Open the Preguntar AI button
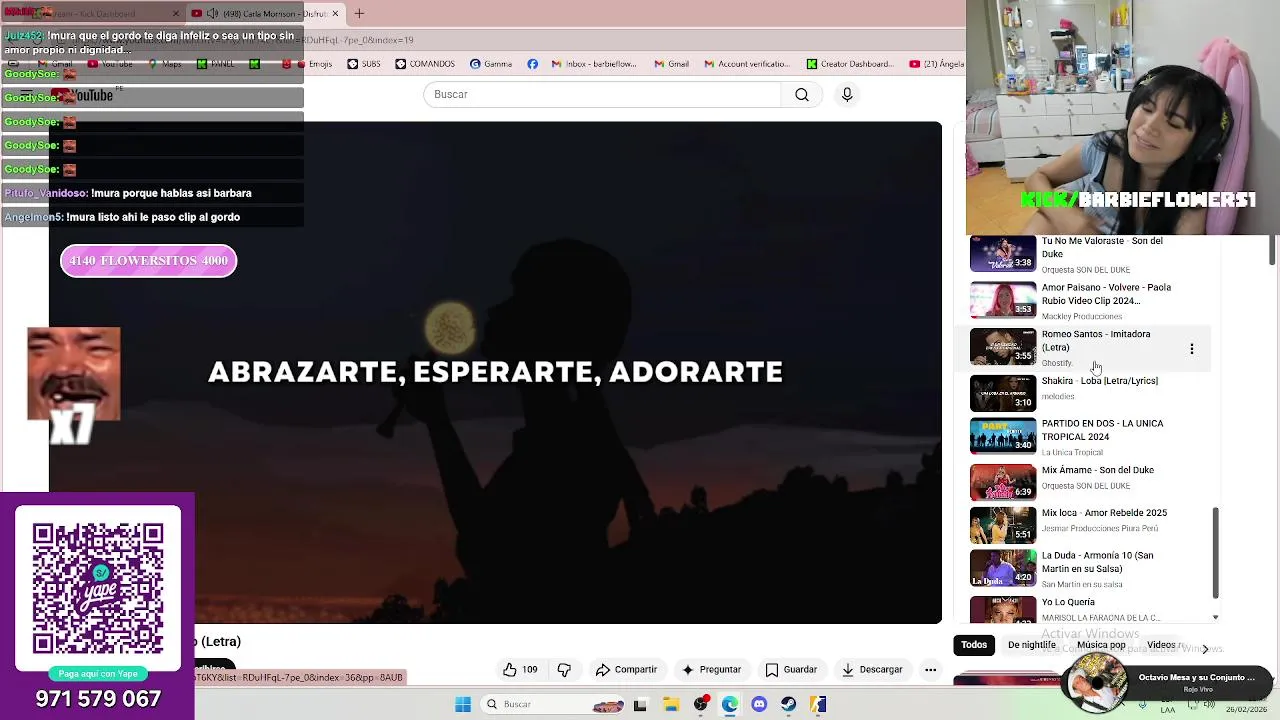 click(711, 669)
